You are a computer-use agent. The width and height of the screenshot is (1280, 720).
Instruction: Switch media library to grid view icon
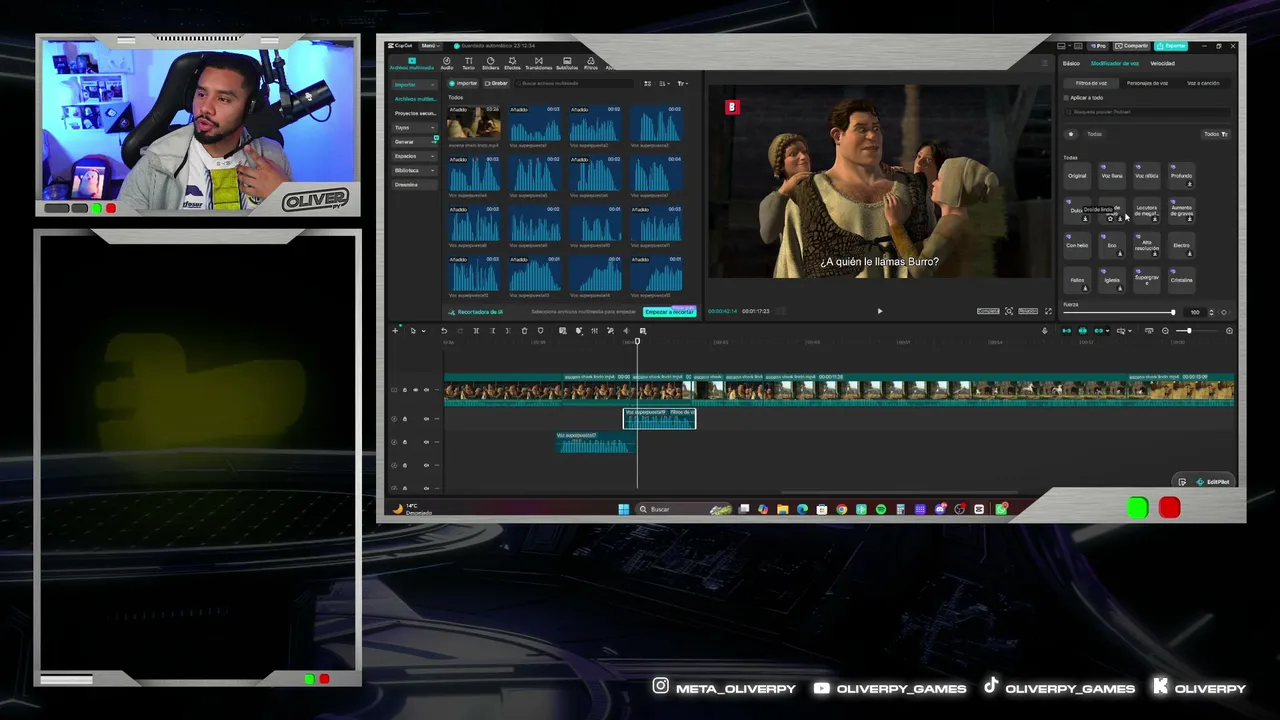[647, 83]
